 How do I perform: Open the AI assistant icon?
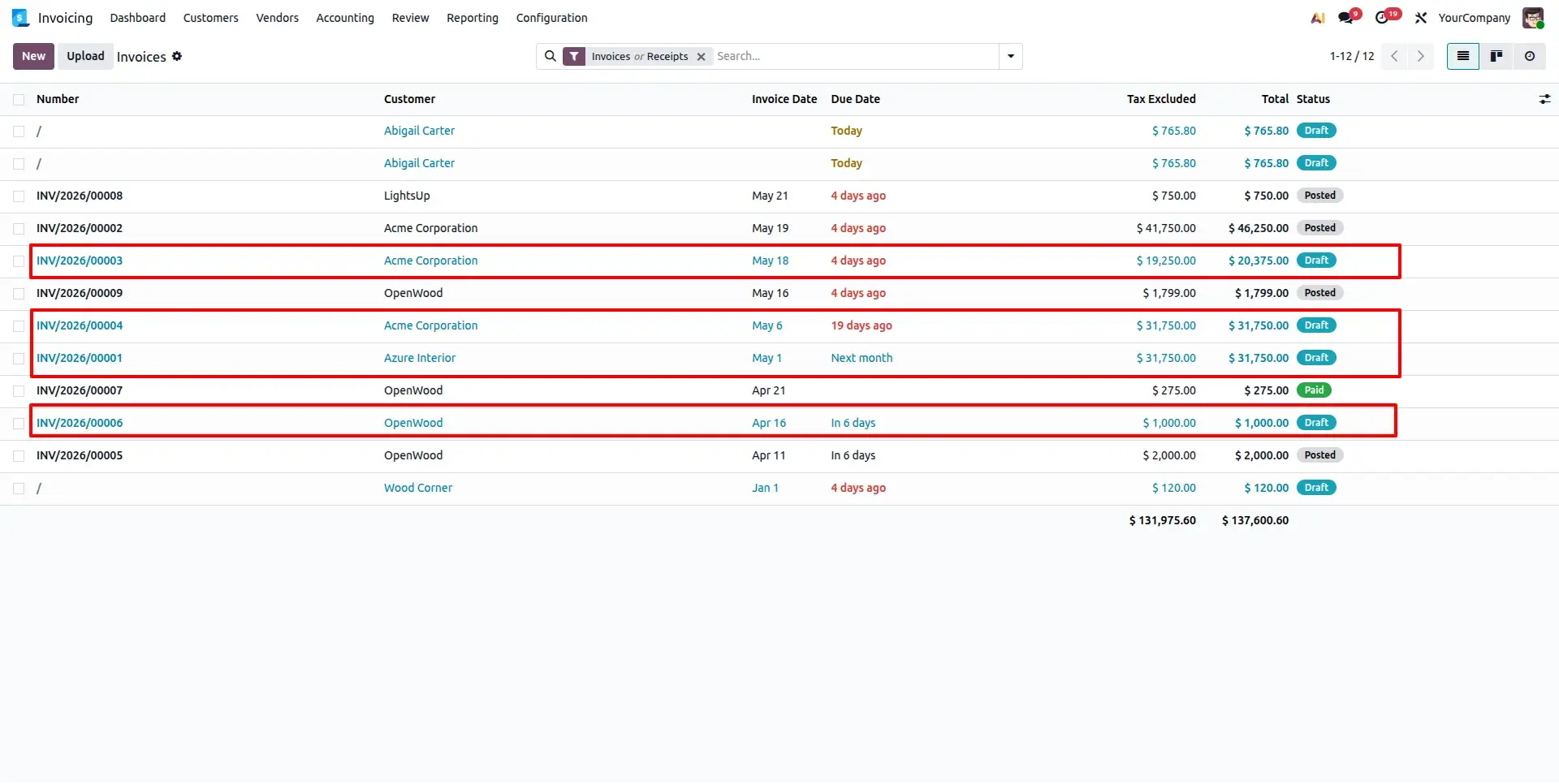pyautogui.click(x=1318, y=18)
